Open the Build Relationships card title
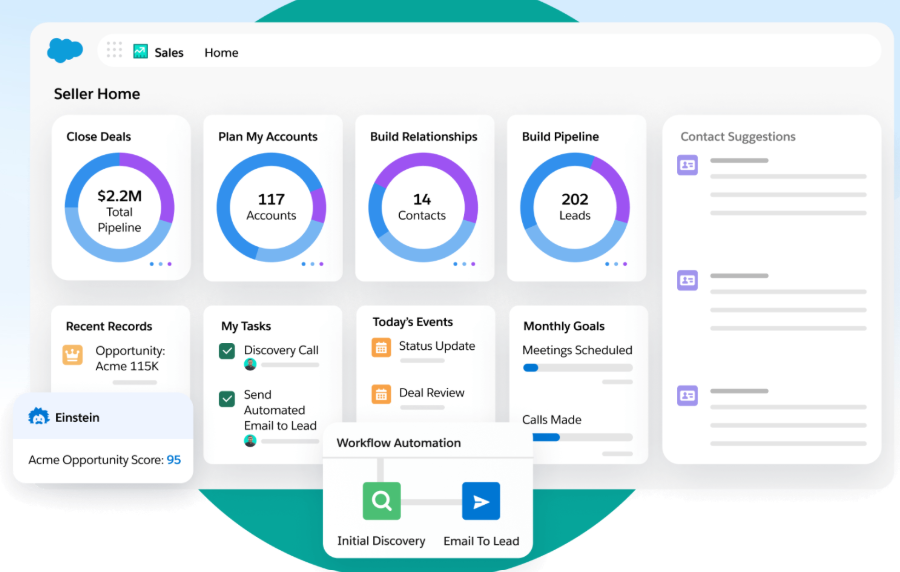Image resolution: width=900 pixels, height=572 pixels. [x=424, y=137]
